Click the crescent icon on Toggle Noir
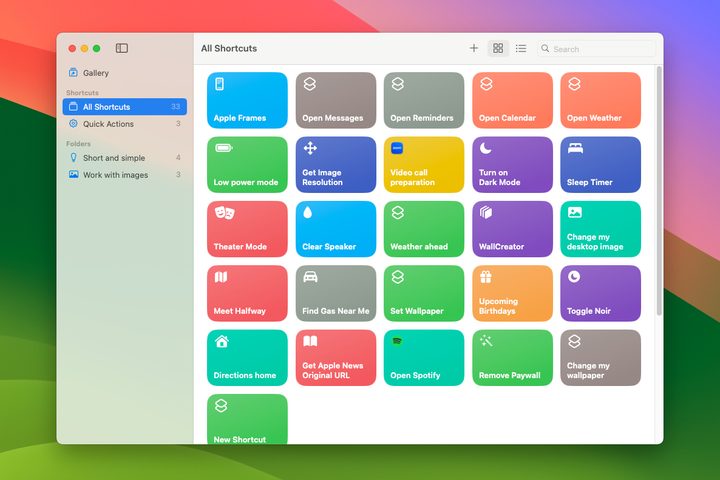This screenshot has width=720, height=480. tap(574, 277)
